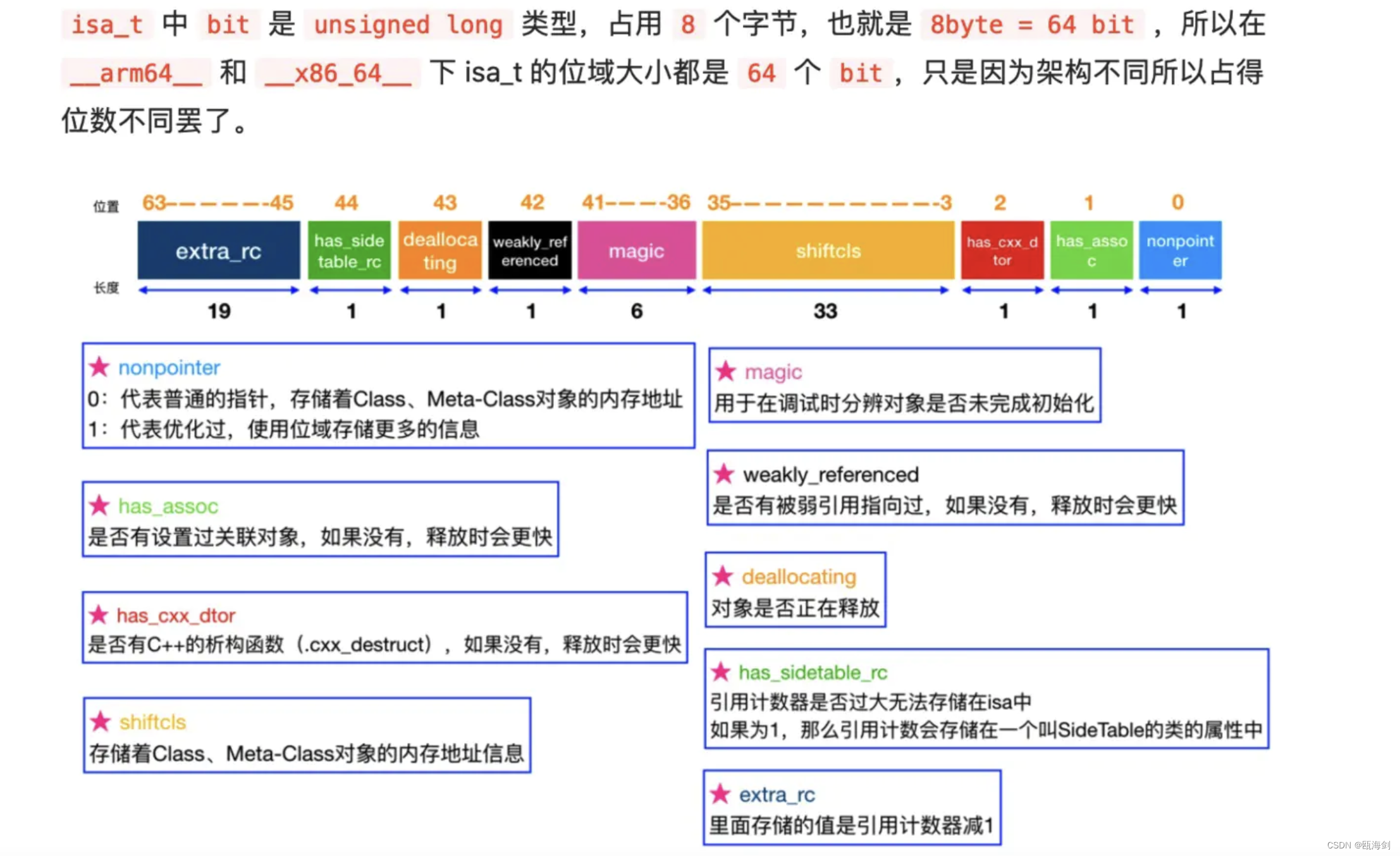Image resolution: width=1400 pixels, height=856 pixels.
Task: Click the length value '33' under shiftcls
Action: 825,311
